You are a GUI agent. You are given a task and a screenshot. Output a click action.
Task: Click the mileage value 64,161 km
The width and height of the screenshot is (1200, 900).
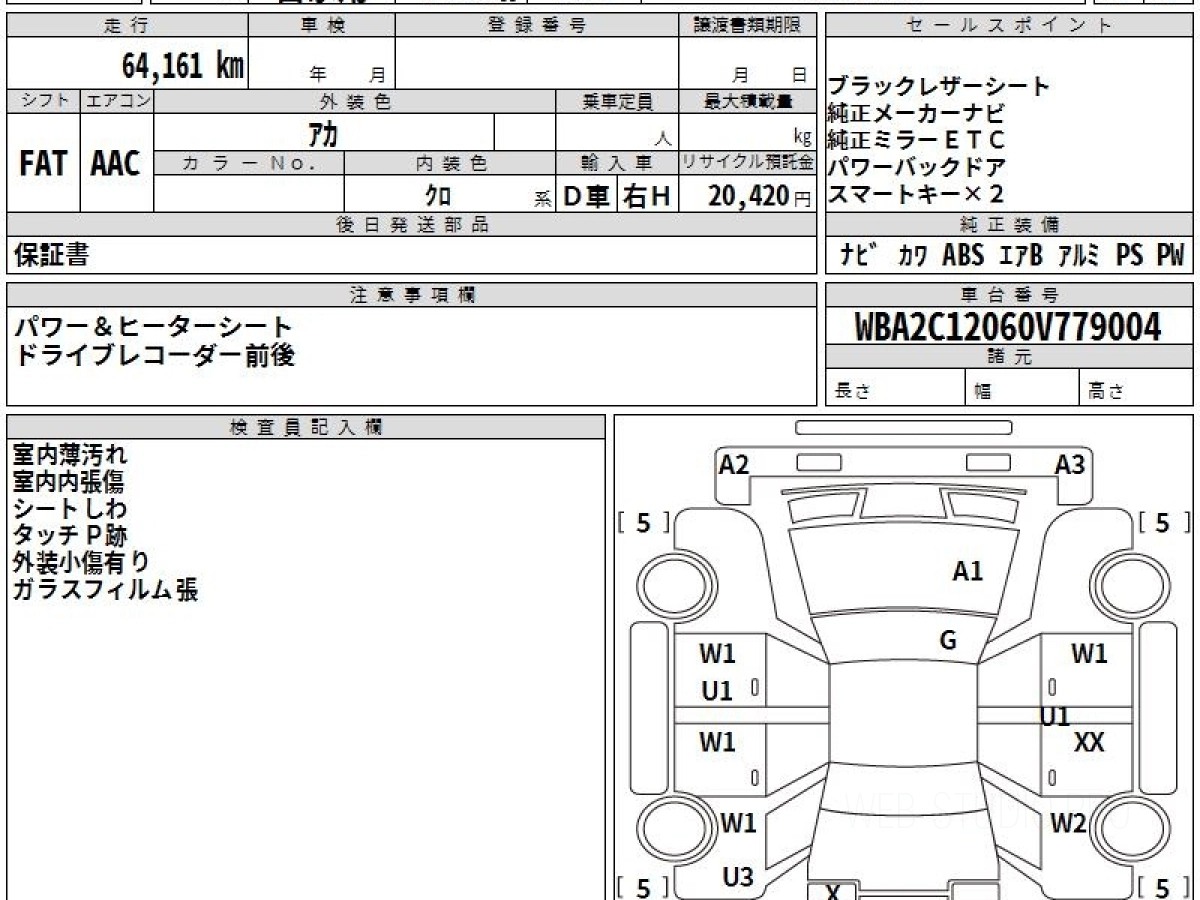pyautogui.click(x=183, y=66)
